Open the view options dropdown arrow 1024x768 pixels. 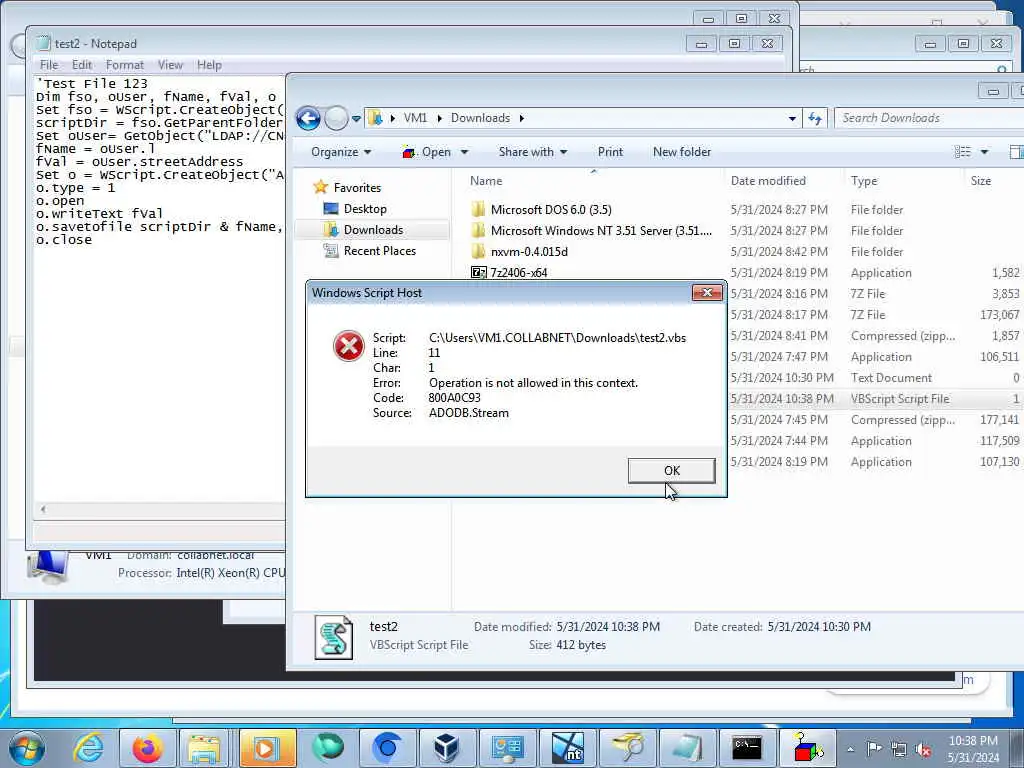point(984,152)
